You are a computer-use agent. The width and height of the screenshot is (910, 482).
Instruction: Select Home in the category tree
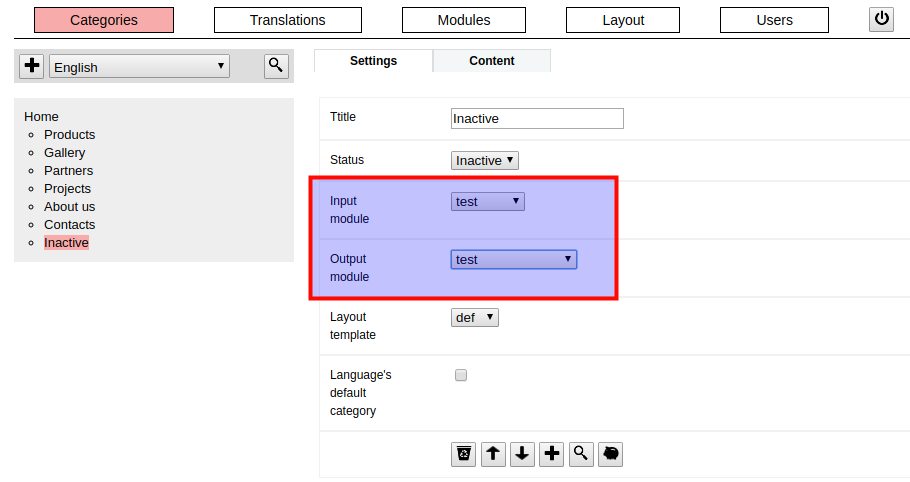click(x=41, y=117)
